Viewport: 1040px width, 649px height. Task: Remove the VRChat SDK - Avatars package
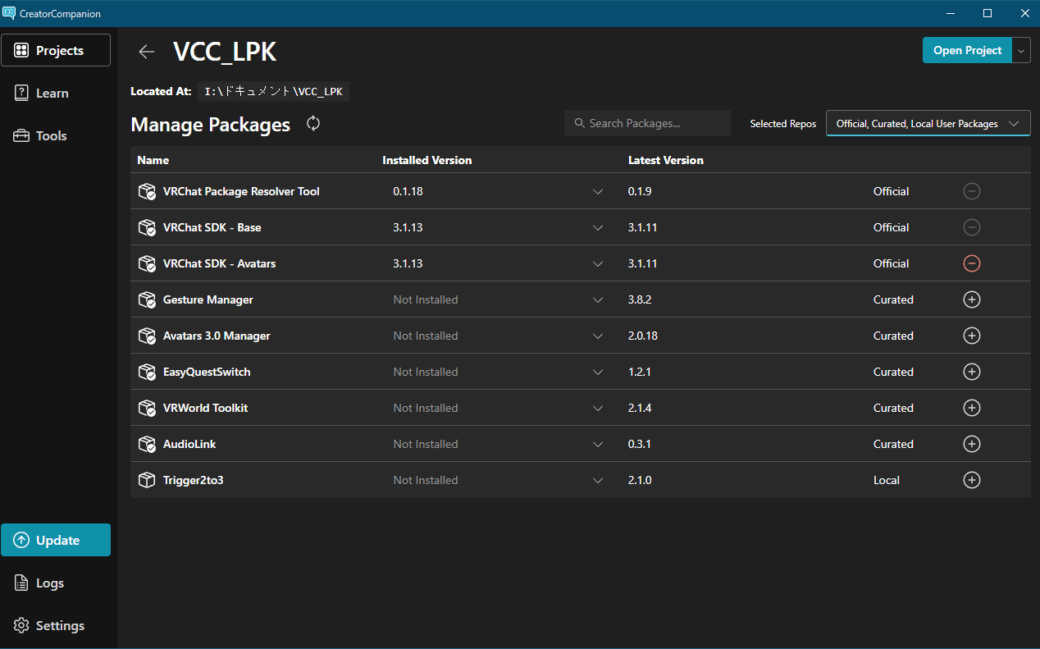971,264
